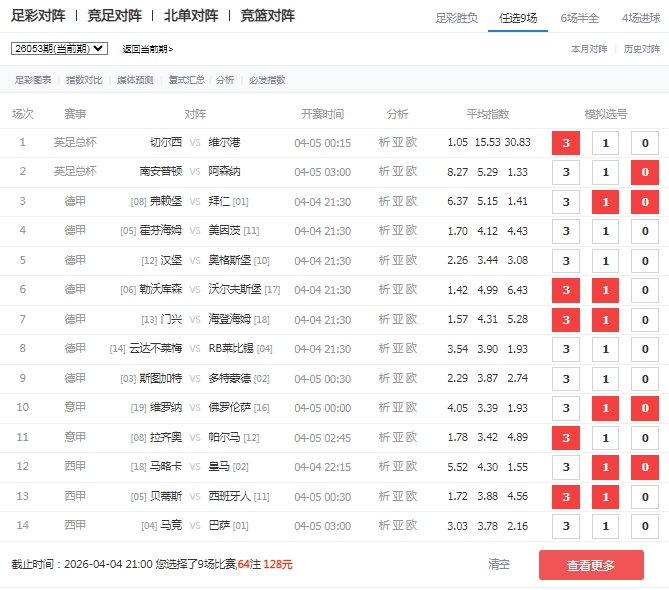Select the 竞足对阵 top navigation item
Image resolution: width=669 pixels, height=590 pixels.
114,16
